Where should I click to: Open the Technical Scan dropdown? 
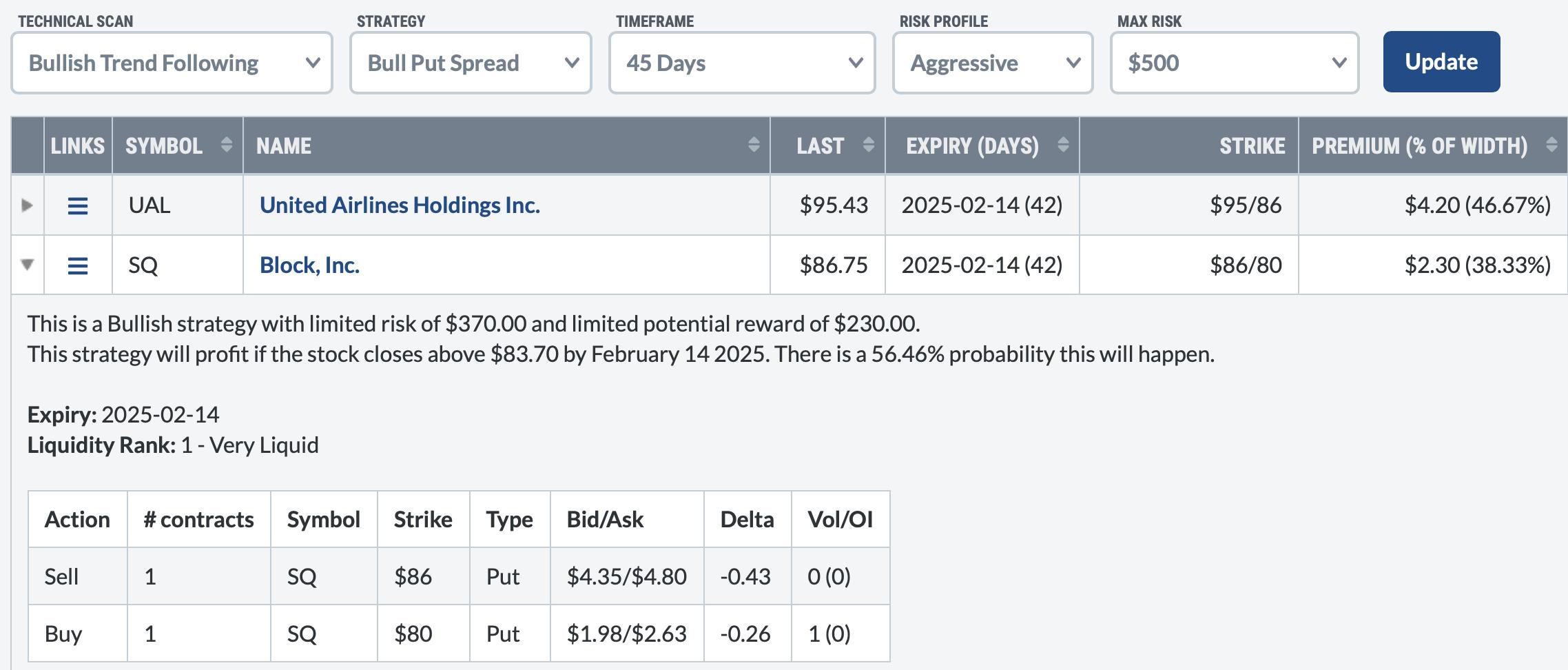pyautogui.click(x=172, y=63)
